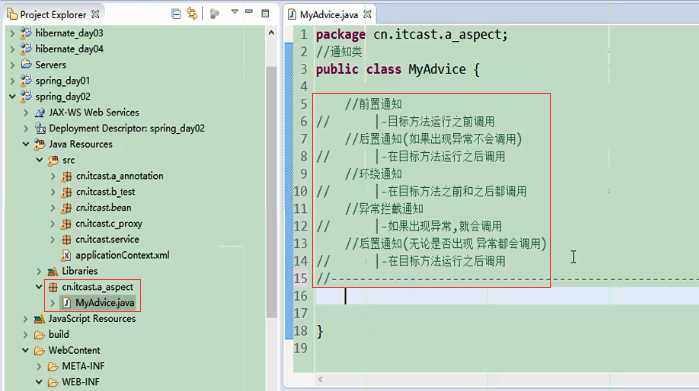Image resolution: width=699 pixels, height=391 pixels.
Task: Expand cn.itcast.a_annotation package
Action: point(53,177)
